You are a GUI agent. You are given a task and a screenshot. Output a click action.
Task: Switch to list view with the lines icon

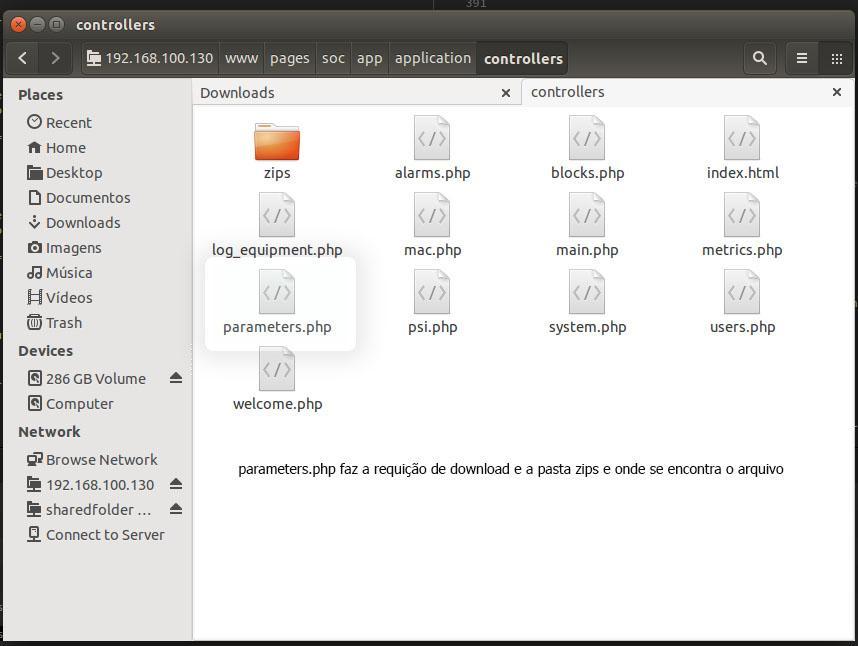tap(802, 58)
